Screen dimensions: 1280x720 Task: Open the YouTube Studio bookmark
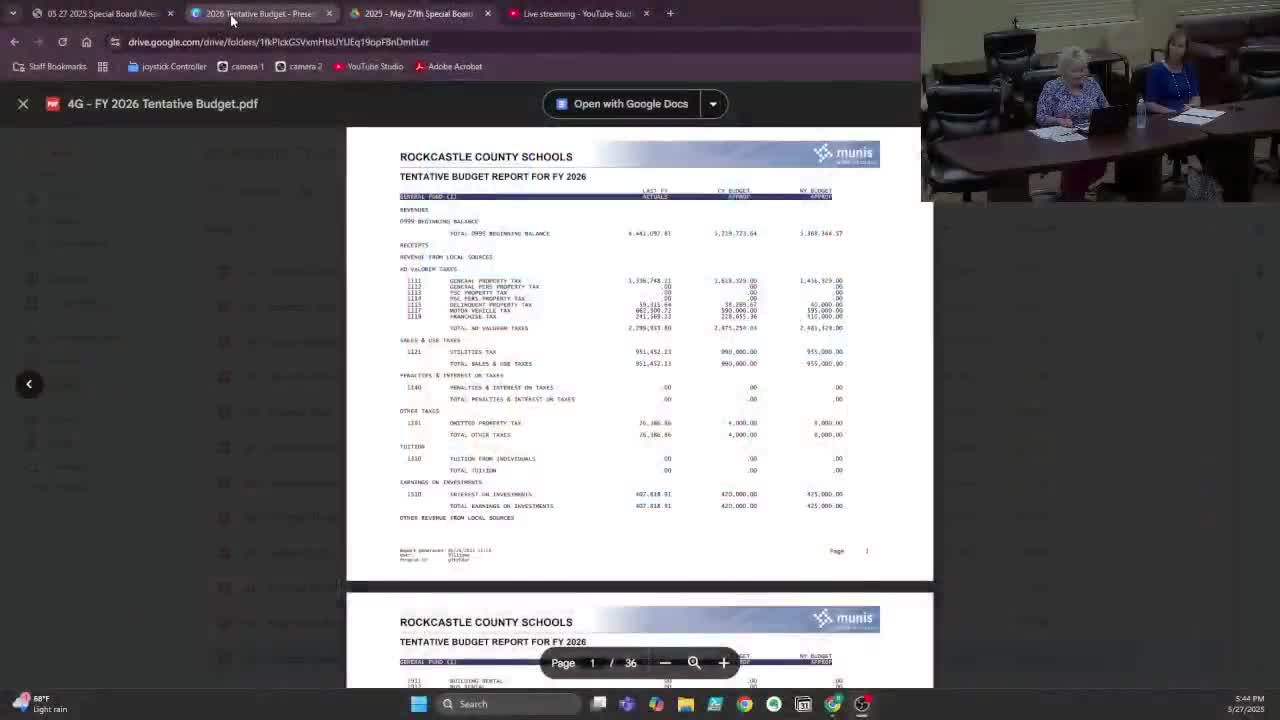[x=368, y=67]
